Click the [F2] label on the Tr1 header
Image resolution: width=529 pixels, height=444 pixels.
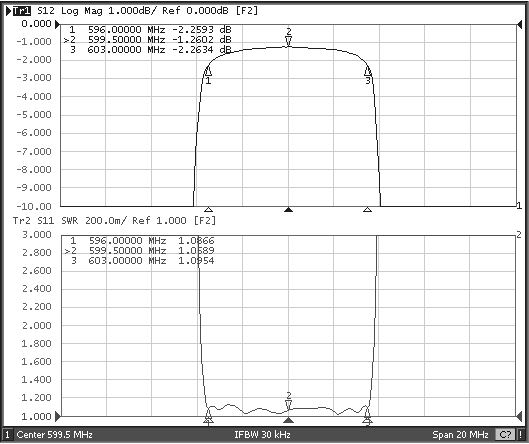[x=247, y=11]
